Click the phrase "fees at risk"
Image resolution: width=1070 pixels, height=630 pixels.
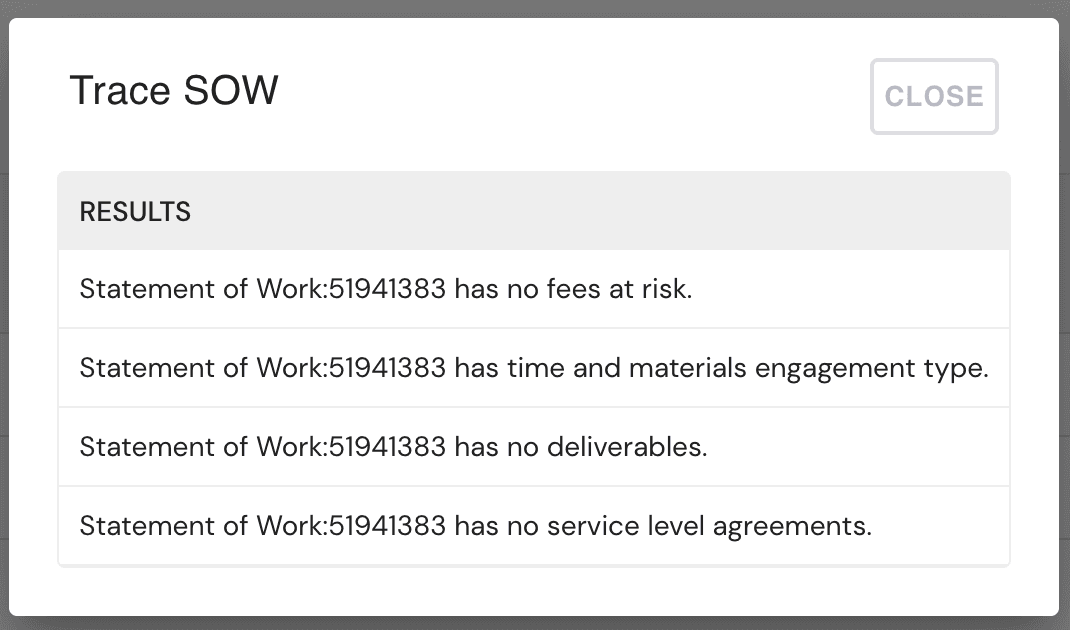(632, 290)
